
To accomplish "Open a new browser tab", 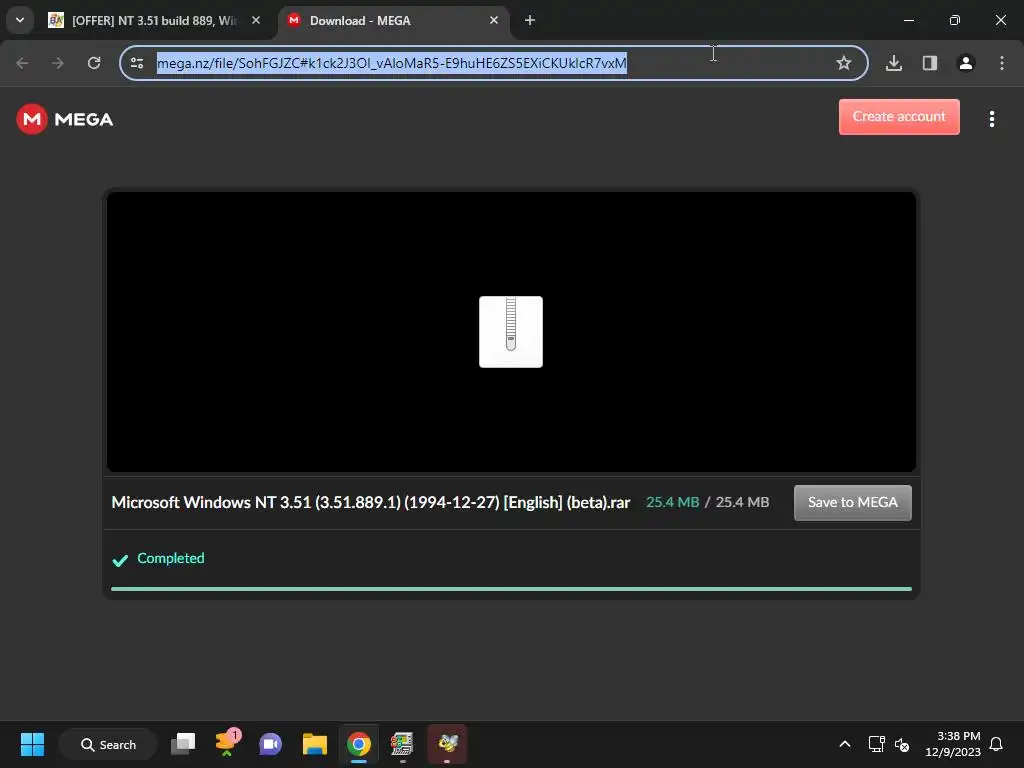I will (530, 20).
